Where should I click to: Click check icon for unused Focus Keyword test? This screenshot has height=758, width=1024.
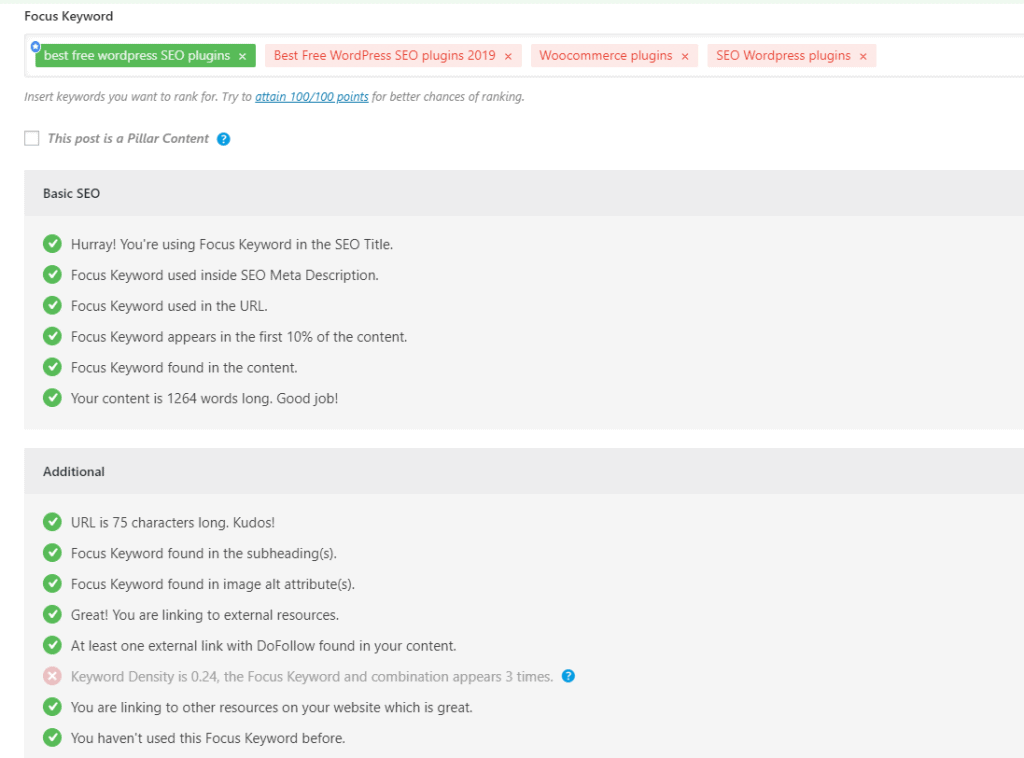click(x=52, y=738)
